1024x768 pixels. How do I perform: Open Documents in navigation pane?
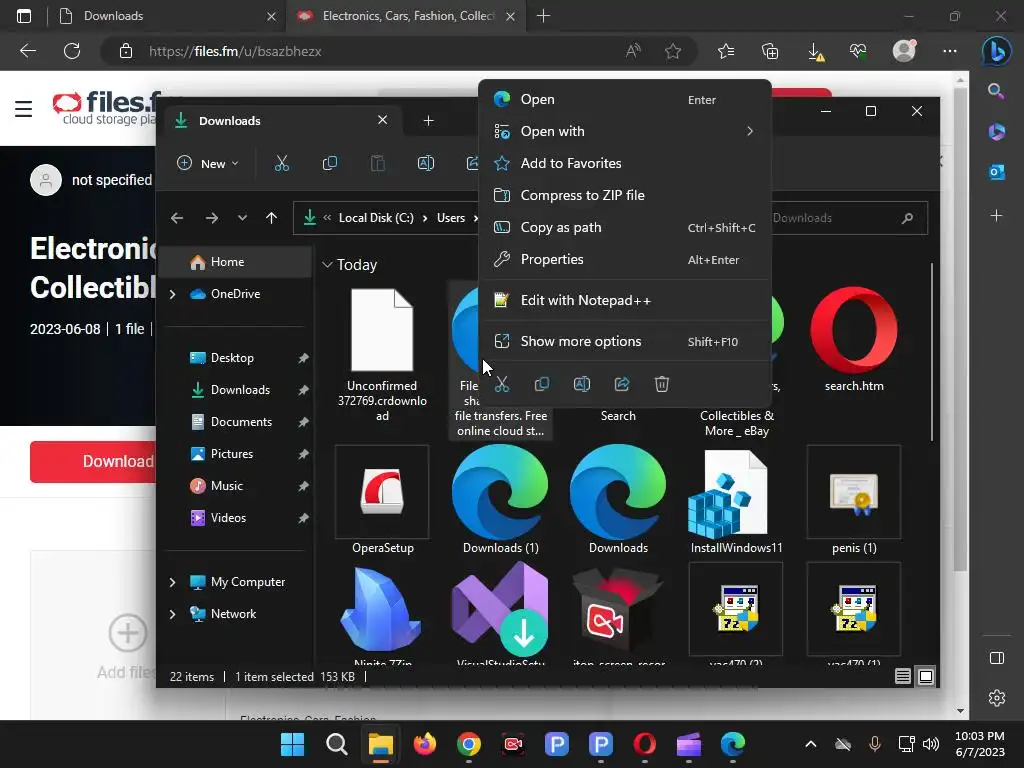point(241,422)
